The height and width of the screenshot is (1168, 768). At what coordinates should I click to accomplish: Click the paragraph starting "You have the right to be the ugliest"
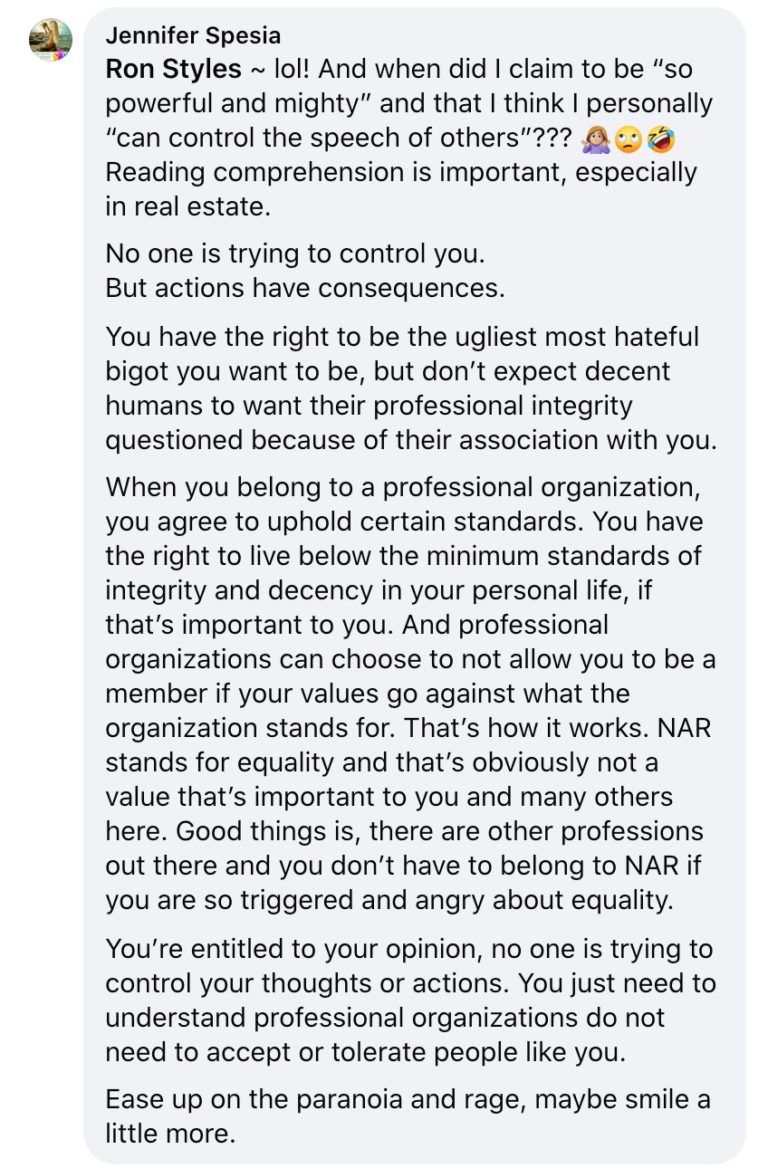[411, 388]
